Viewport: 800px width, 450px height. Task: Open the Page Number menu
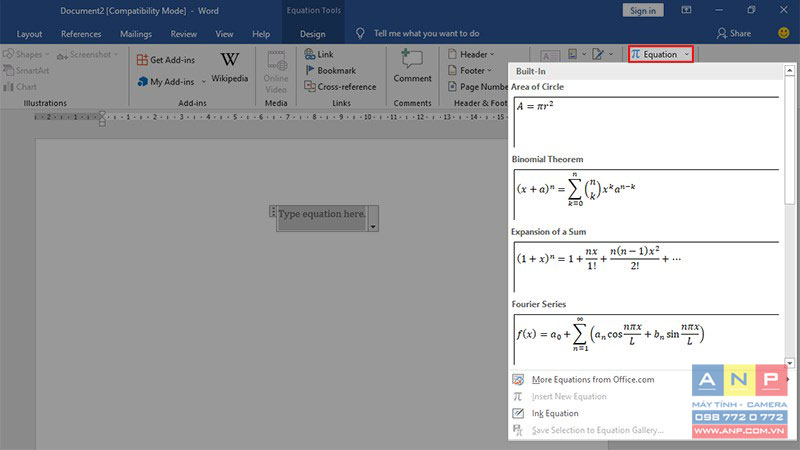tap(478, 87)
